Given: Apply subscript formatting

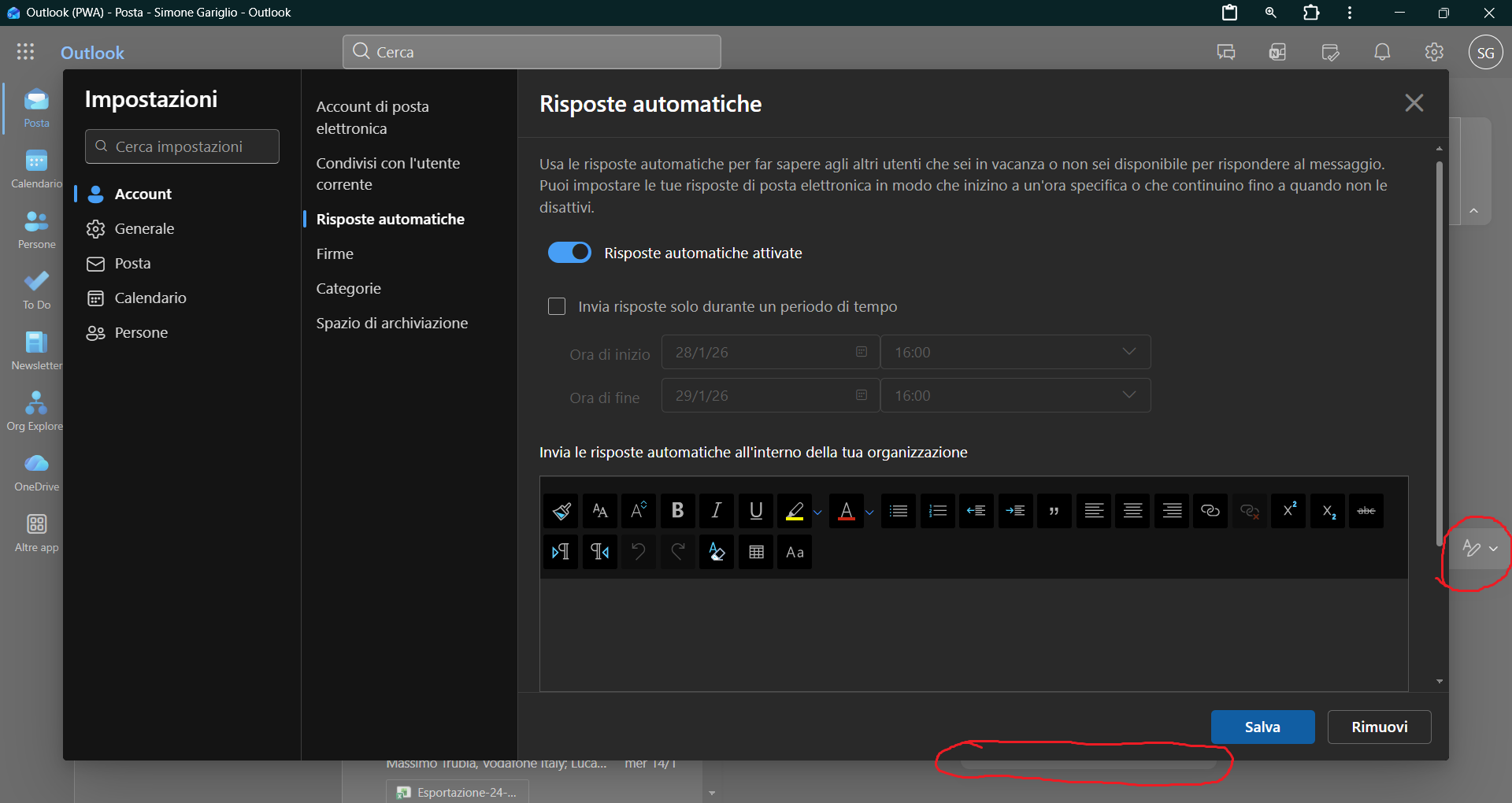Looking at the screenshot, I should point(1329,511).
